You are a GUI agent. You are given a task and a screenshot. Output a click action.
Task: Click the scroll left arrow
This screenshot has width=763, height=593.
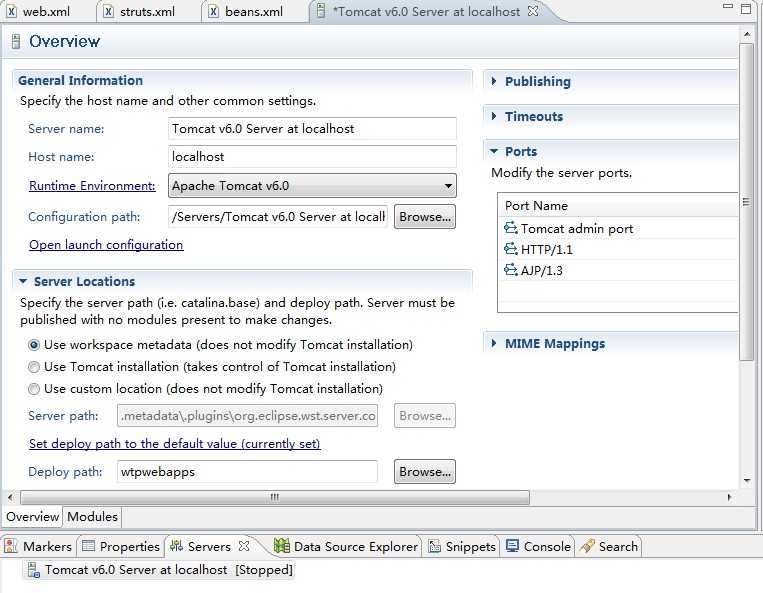pos(10,497)
